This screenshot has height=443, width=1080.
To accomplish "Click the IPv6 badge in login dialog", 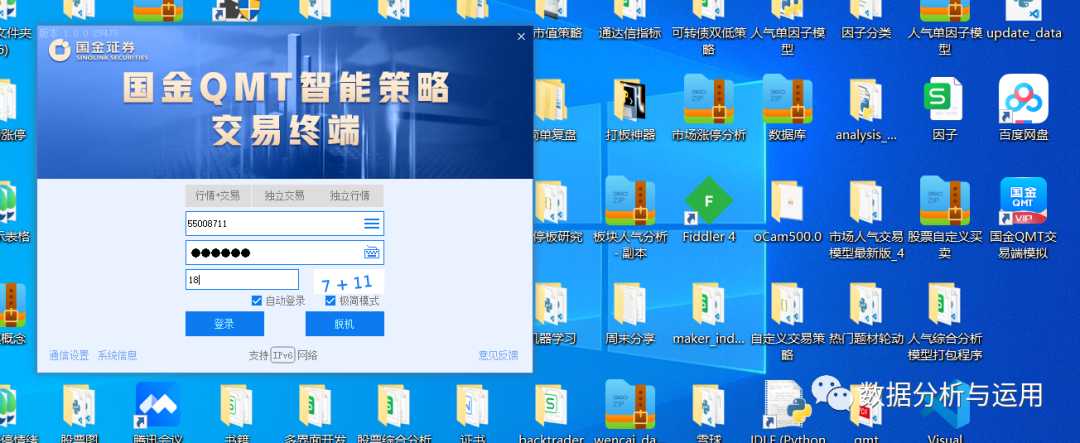I will (282, 356).
